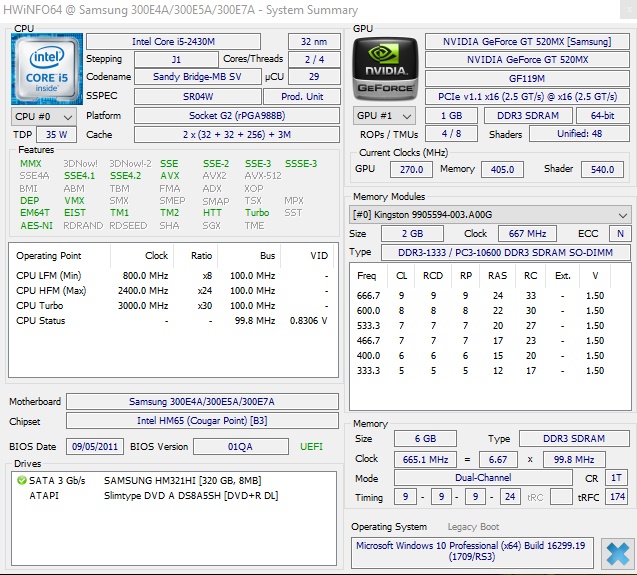Click the Legacy Boot label
Screen dimensions: 637x575
[x=473, y=527]
